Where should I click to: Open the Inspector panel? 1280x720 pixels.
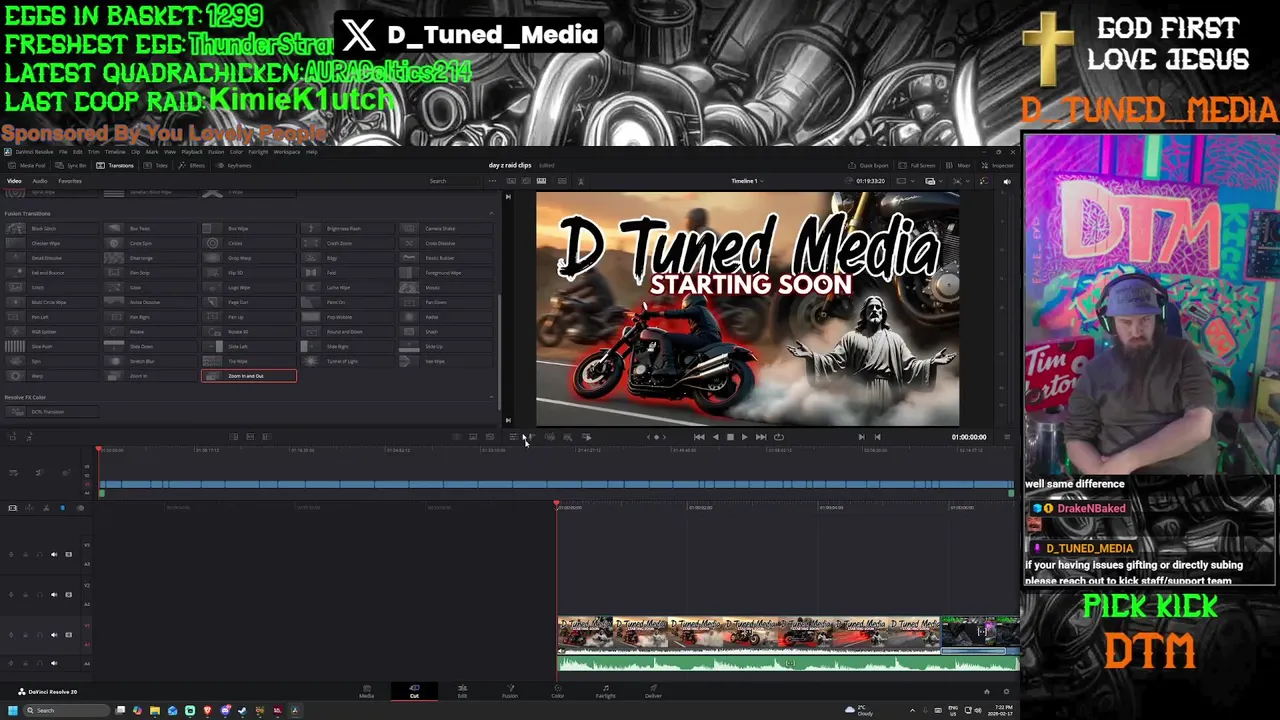click(x=996, y=166)
